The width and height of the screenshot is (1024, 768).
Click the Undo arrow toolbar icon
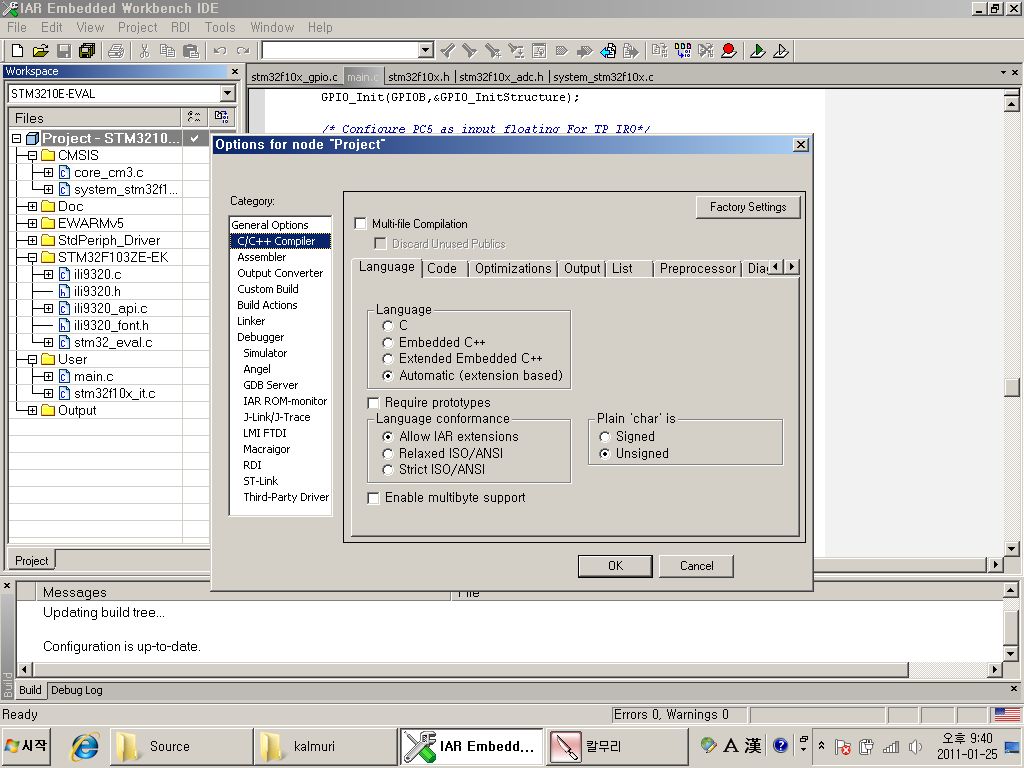point(220,50)
